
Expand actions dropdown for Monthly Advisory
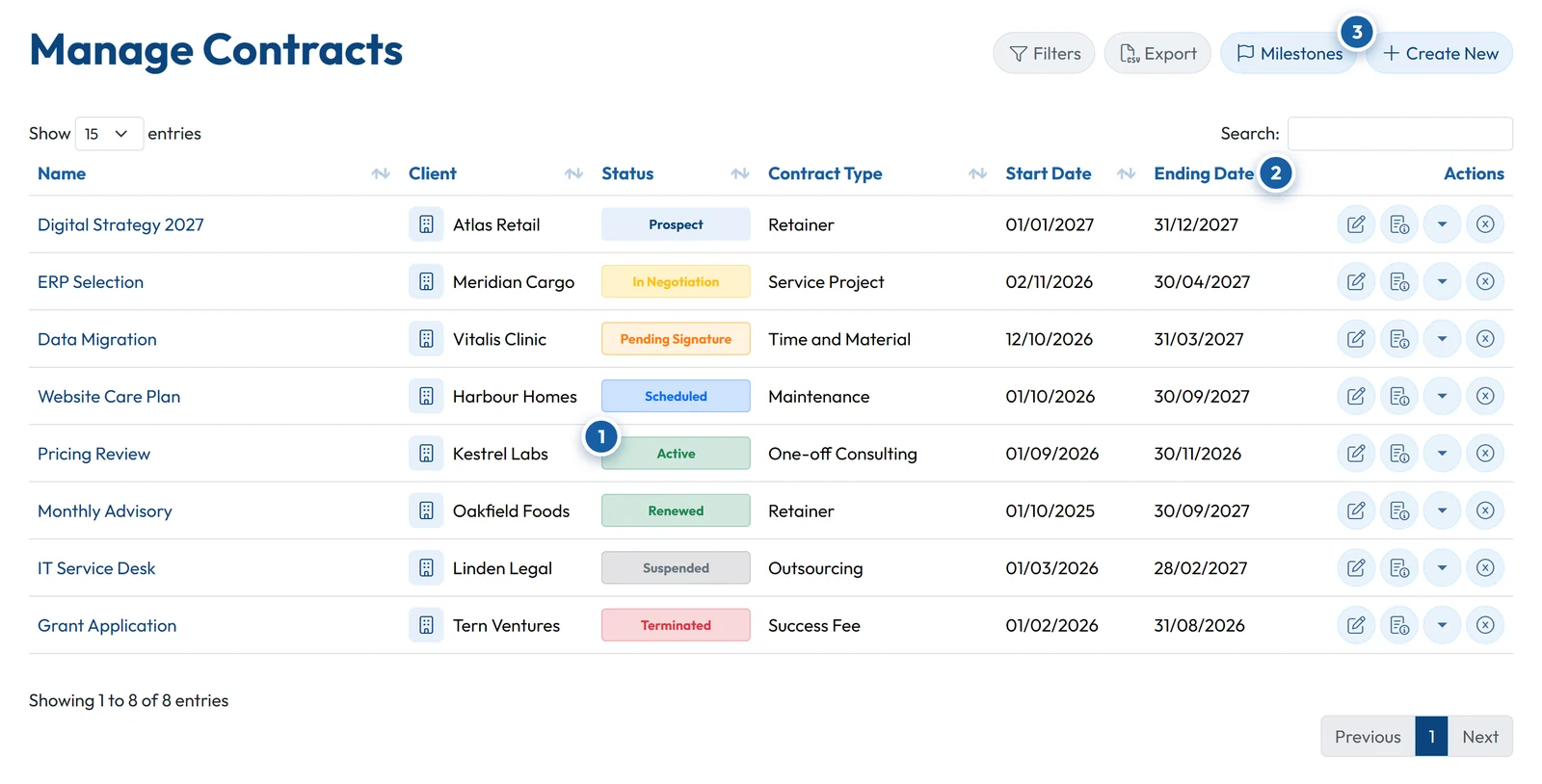[x=1442, y=510]
